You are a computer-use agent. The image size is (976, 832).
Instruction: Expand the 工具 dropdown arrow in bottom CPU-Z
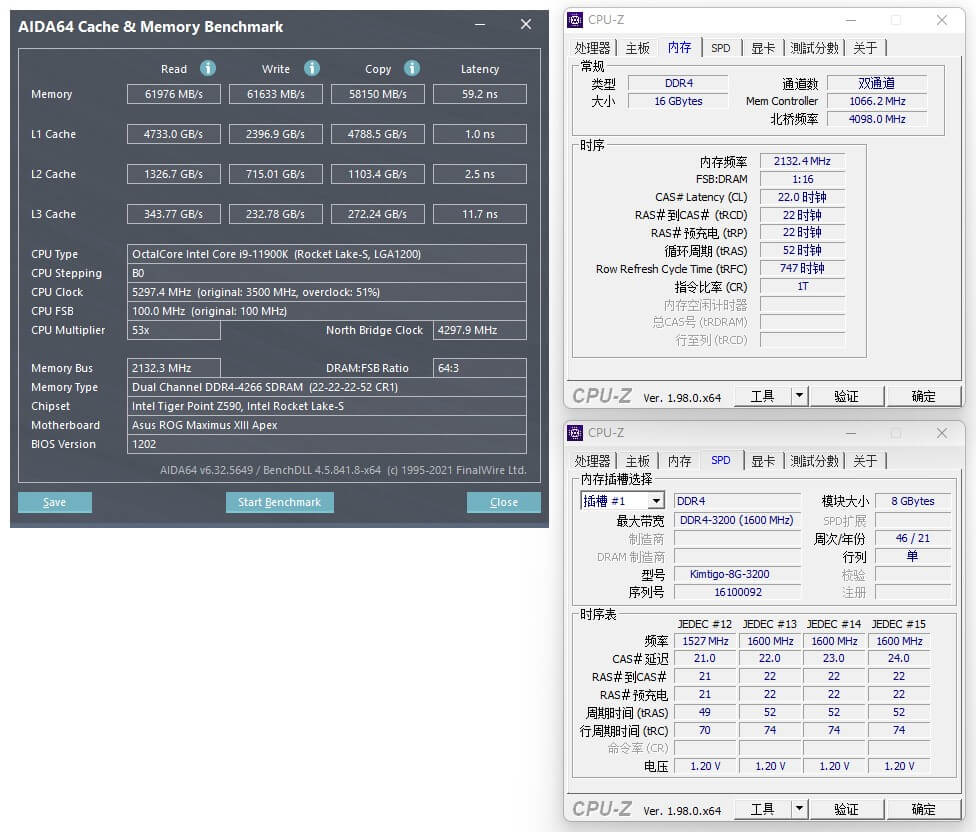click(799, 809)
